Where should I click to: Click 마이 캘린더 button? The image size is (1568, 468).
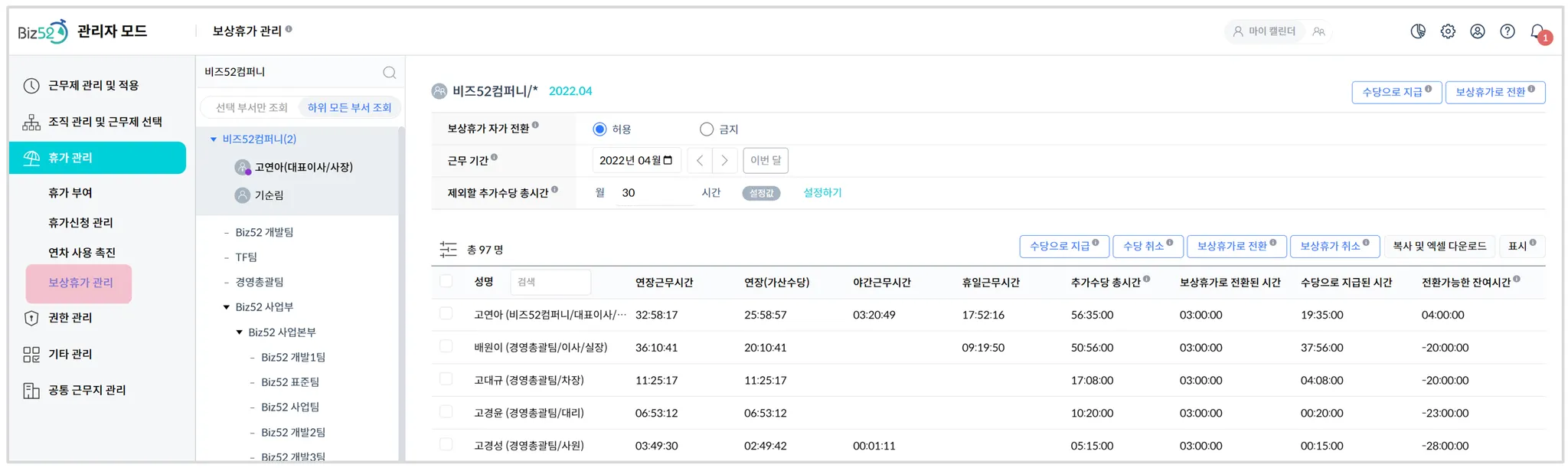pos(1264,31)
